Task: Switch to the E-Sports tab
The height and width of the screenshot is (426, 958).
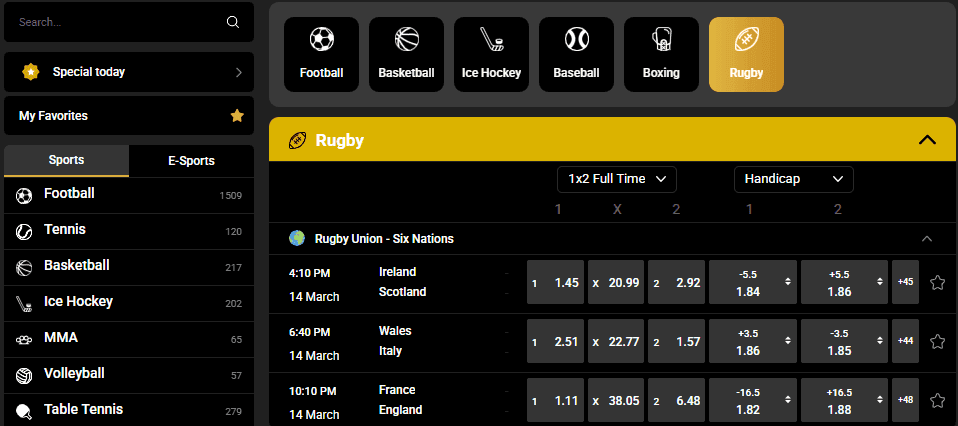Action: point(191,161)
